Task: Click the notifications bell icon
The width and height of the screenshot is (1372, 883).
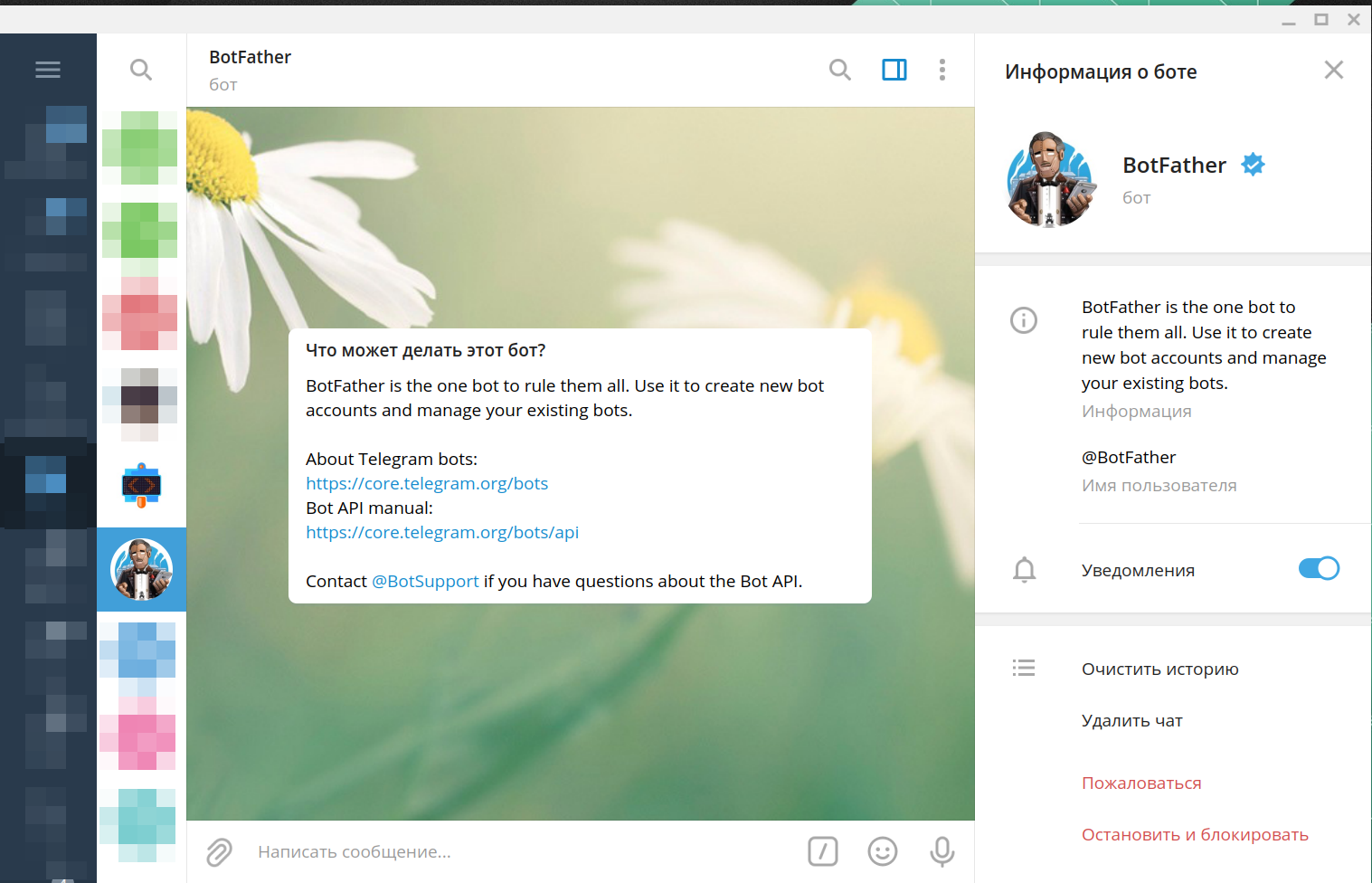Action: 1024,570
